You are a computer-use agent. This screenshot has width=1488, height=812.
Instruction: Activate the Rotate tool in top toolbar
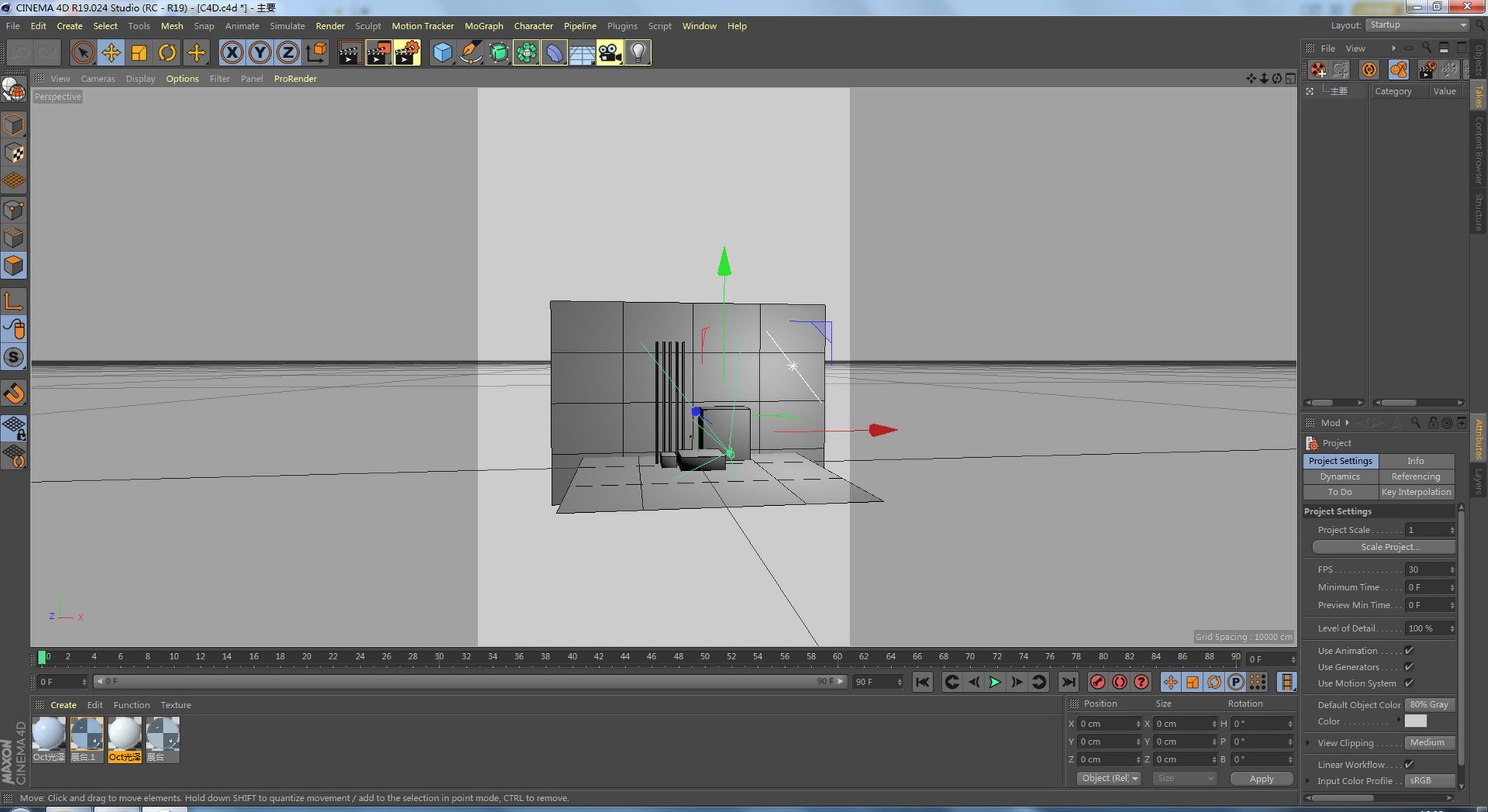(x=167, y=53)
